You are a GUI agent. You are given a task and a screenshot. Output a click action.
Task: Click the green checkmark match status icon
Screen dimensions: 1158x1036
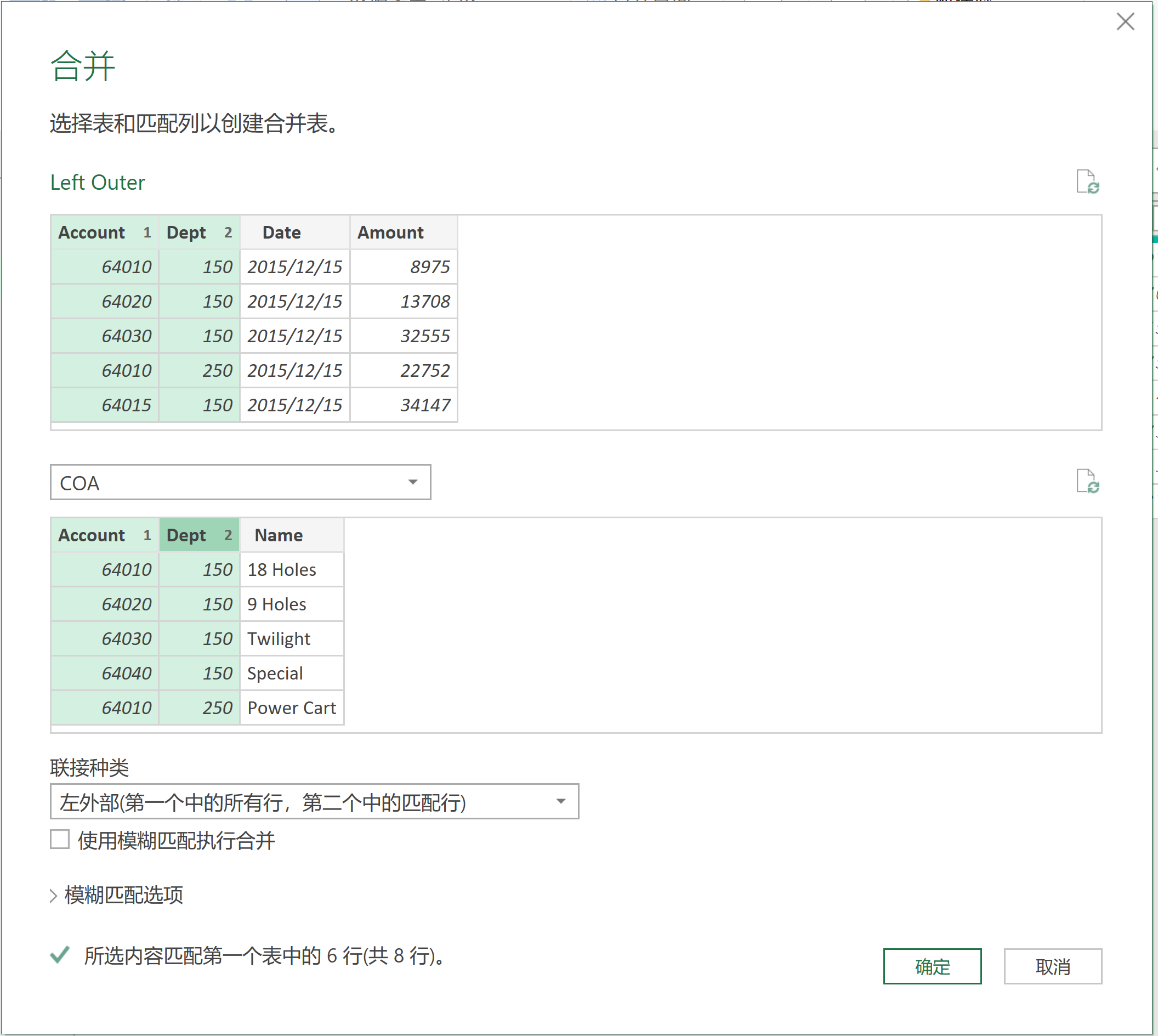coord(60,955)
